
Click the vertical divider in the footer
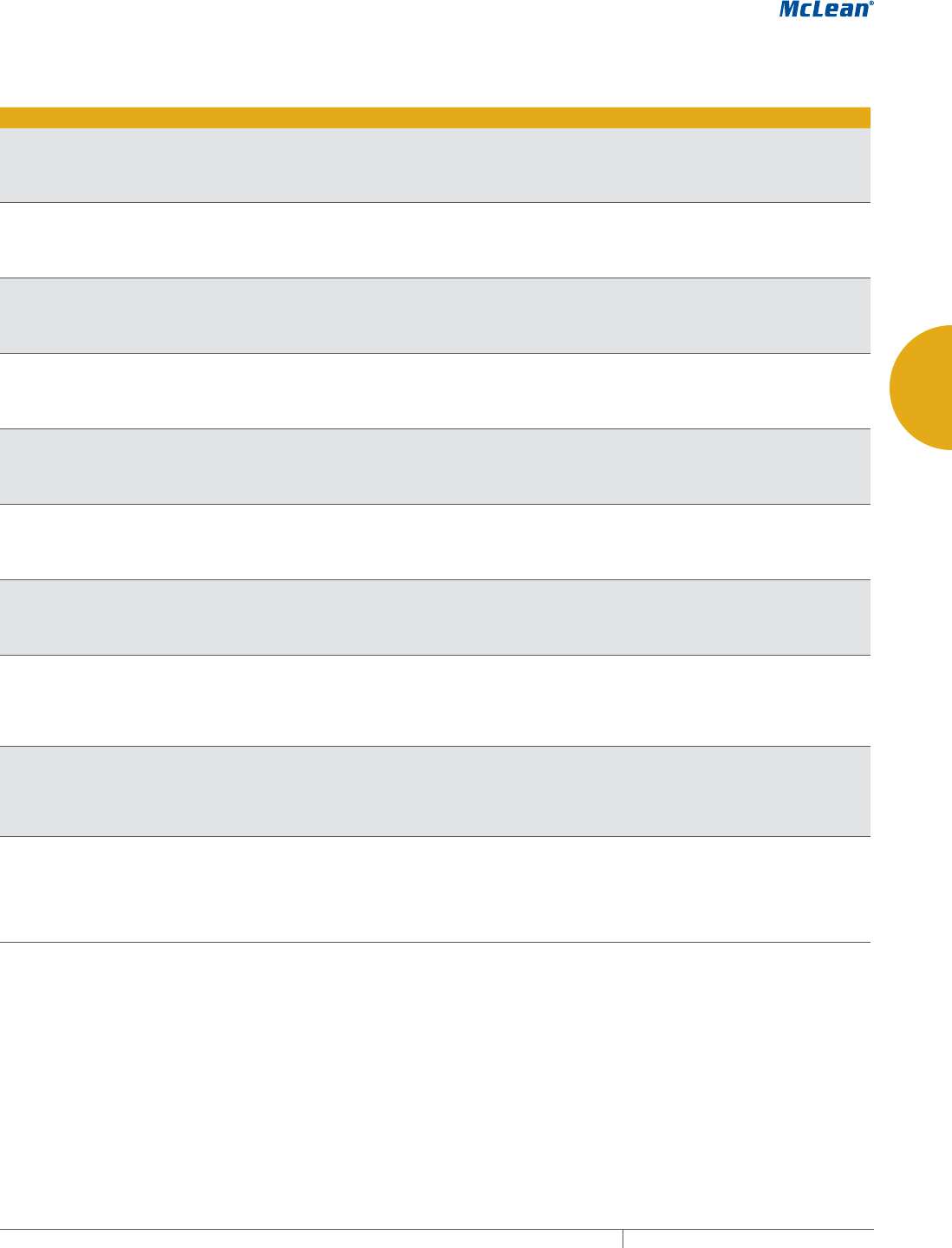pyautogui.click(x=623, y=1238)
